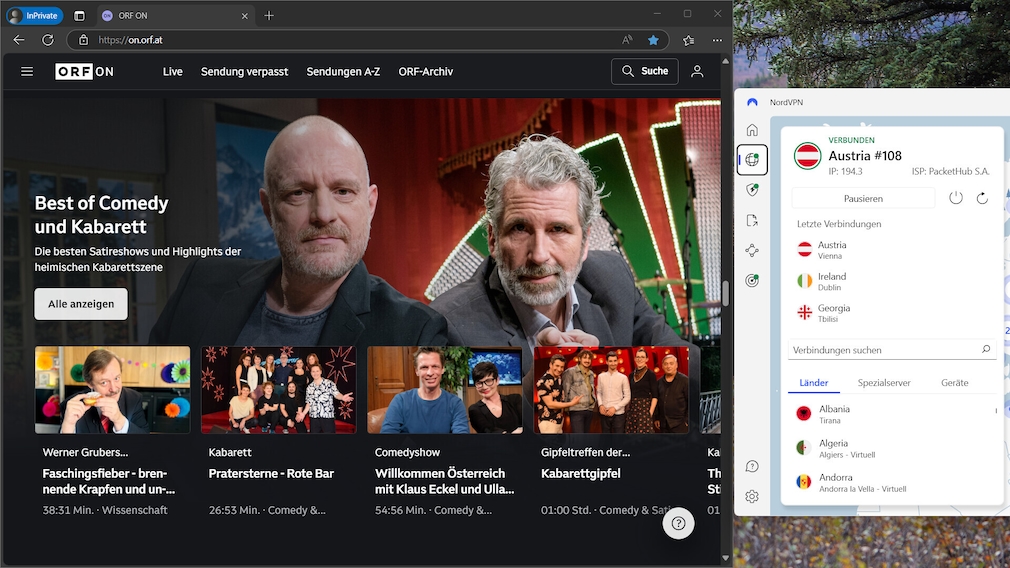
Task: Expand the ORF ON hamburger menu
Action: pyautogui.click(x=27, y=72)
